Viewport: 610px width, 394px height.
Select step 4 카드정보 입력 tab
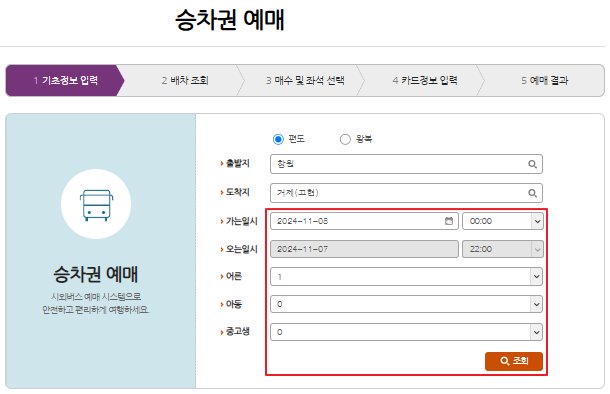(425, 81)
